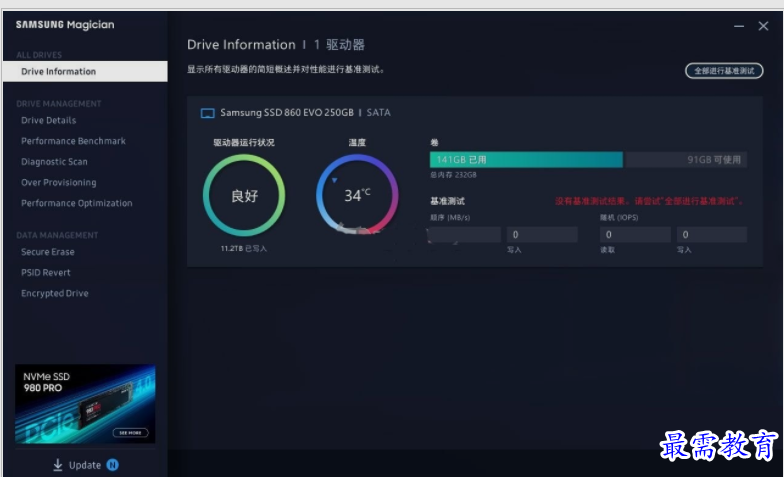Click the 全部进行基准测试 benchmark-all button
The height and width of the screenshot is (477, 784).
tap(723, 71)
